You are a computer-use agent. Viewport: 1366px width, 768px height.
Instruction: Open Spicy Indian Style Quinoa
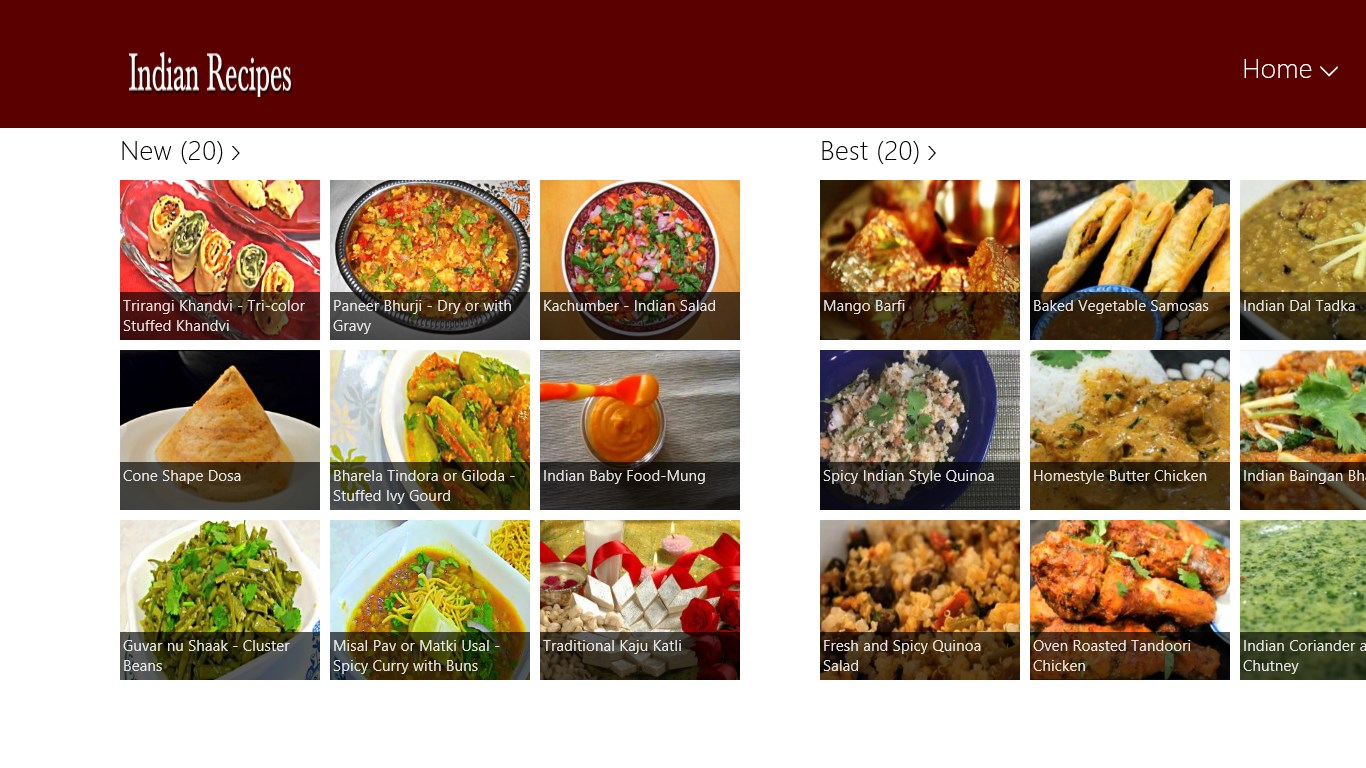(920, 430)
